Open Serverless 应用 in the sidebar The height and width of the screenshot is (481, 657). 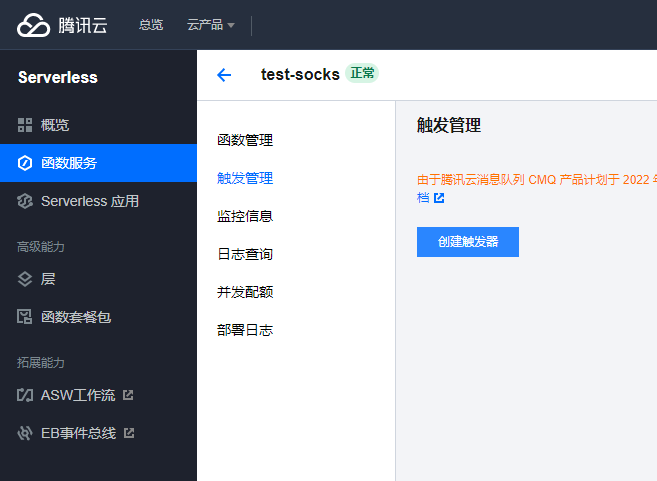[98, 201]
